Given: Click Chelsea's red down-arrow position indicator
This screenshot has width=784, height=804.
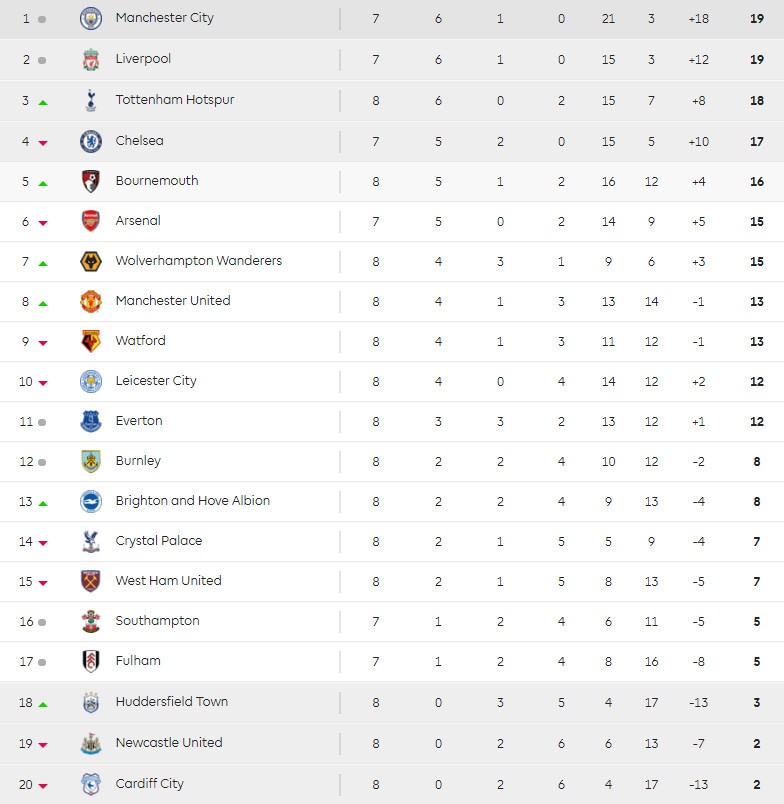Looking at the screenshot, I should point(43,143).
